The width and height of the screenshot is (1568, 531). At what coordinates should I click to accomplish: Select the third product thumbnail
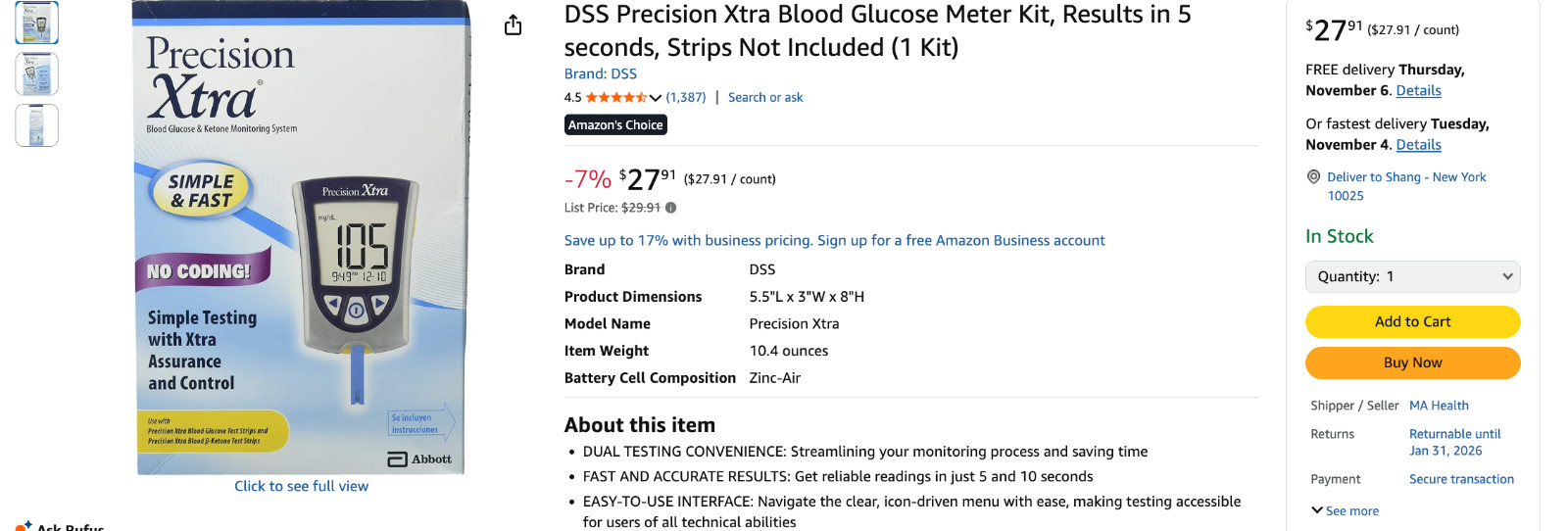(x=37, y=125)
